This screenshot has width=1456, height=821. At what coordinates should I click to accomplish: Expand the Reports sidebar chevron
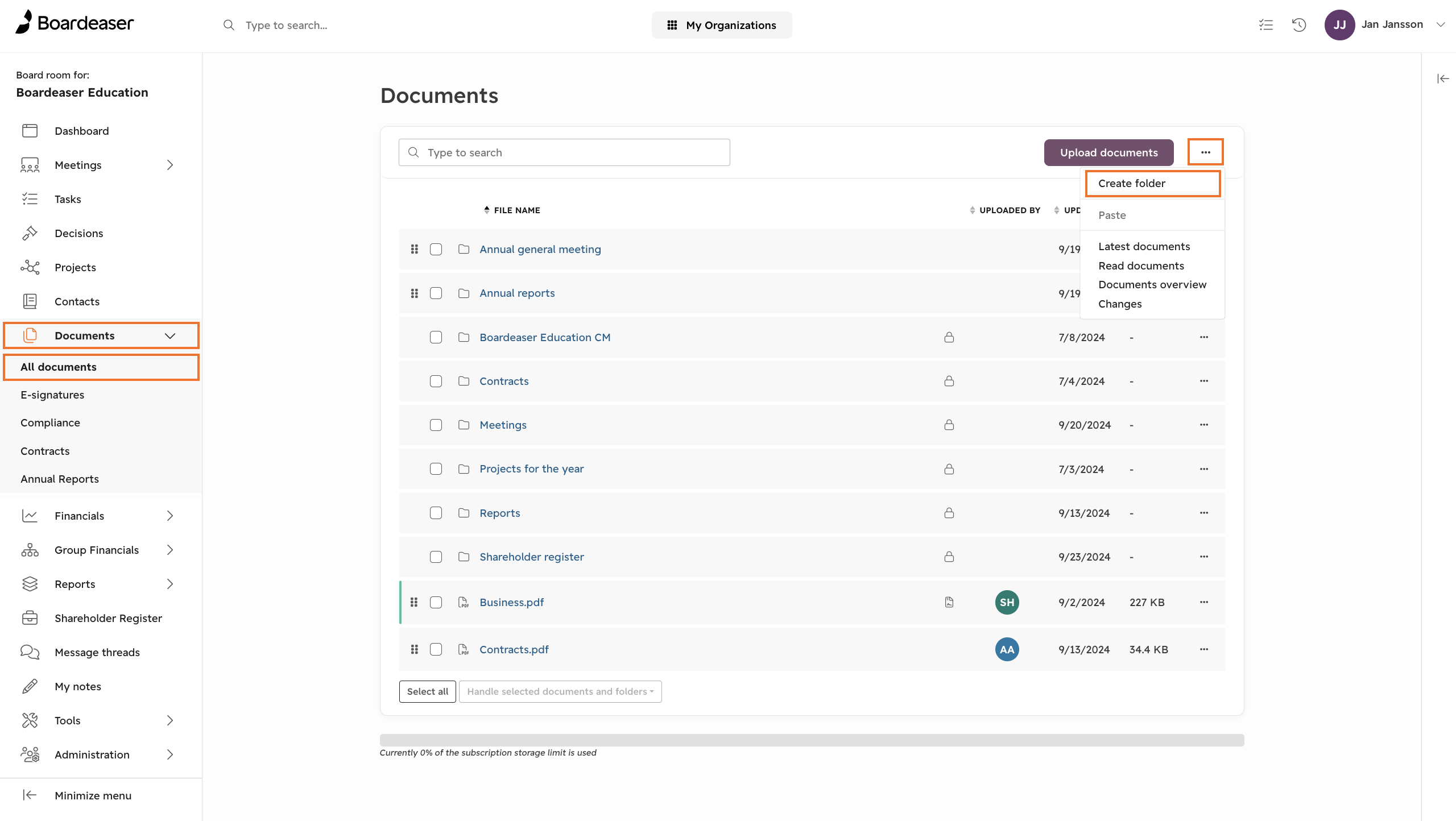point(169,584)
